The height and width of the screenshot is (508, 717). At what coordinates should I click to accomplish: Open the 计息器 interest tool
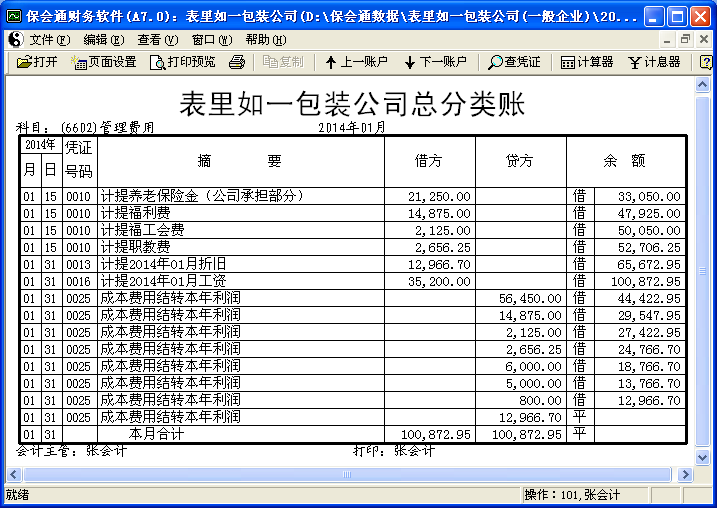coord(654,62)
